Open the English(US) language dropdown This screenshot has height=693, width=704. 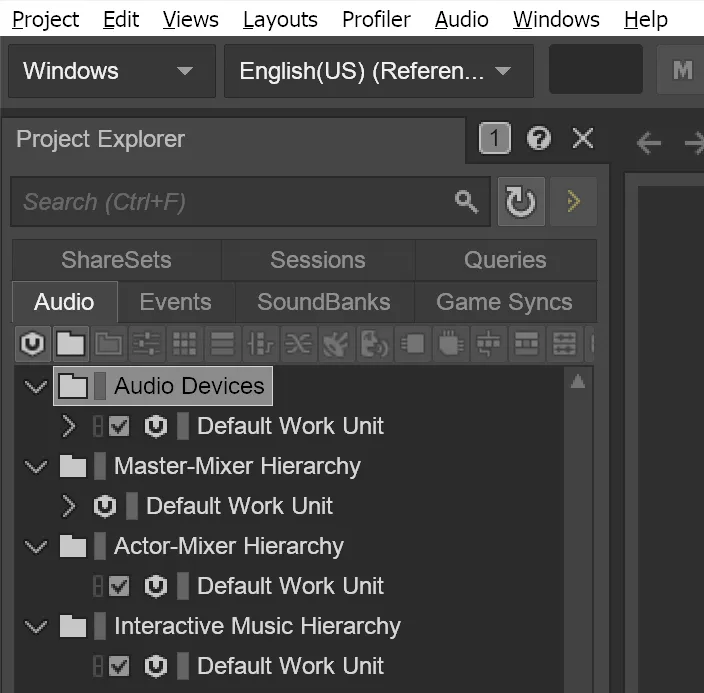pos(377,71)
